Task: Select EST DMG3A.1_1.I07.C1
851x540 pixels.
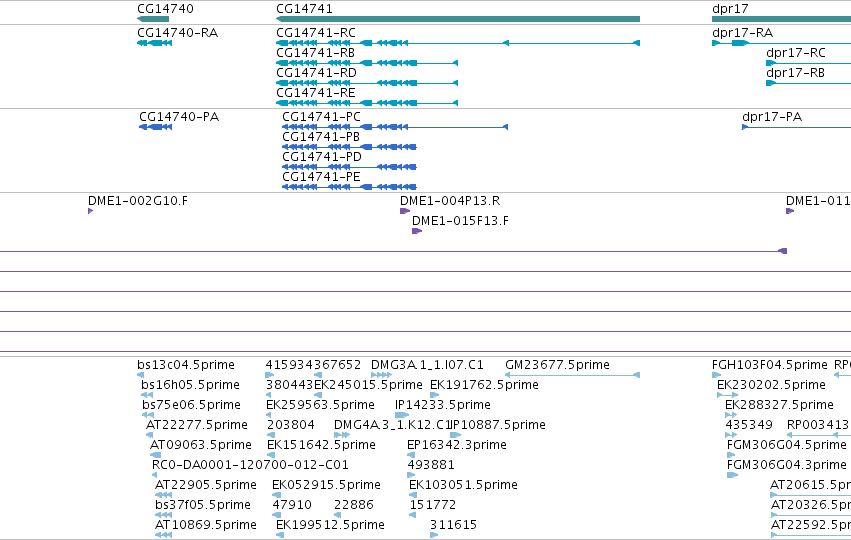Action: [x=427, y=365]
